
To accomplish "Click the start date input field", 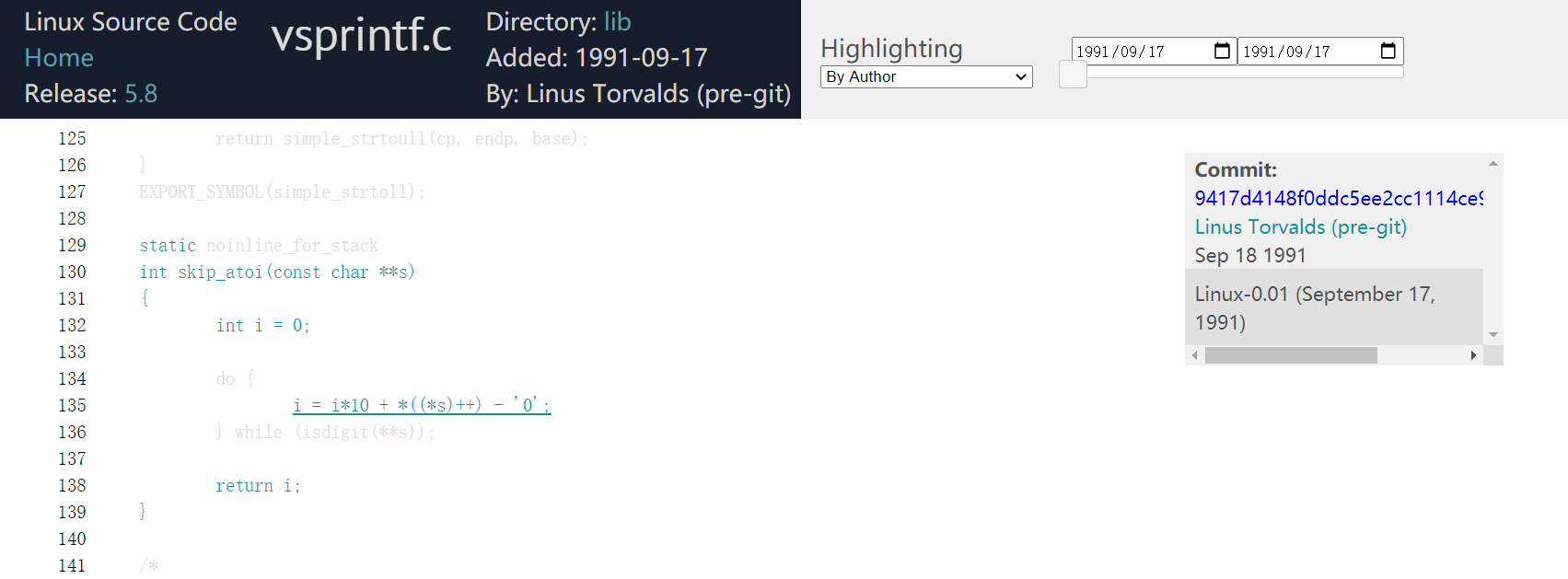I will pos(1138,52).
